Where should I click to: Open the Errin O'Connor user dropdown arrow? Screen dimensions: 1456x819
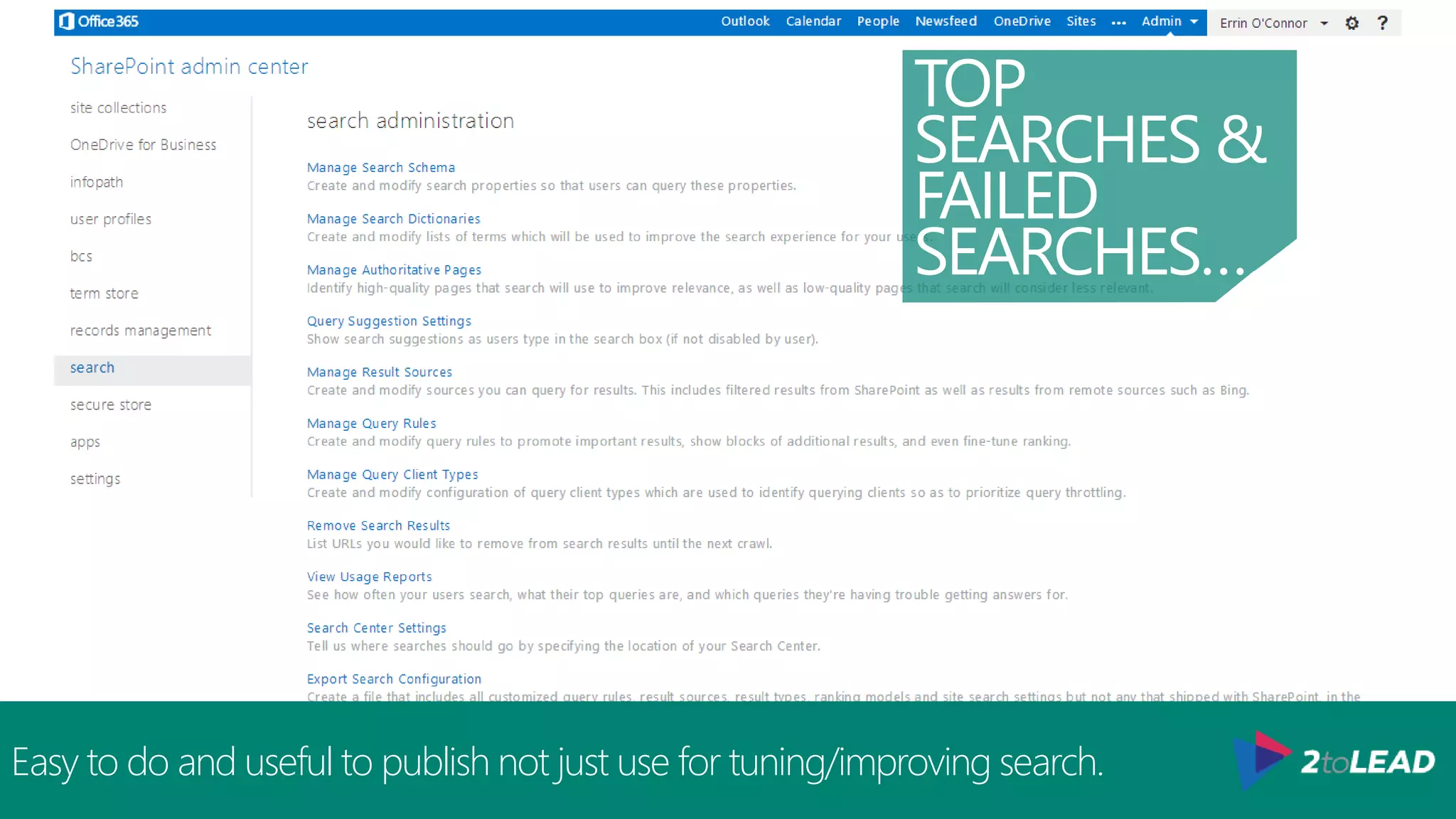[1324, 23]
